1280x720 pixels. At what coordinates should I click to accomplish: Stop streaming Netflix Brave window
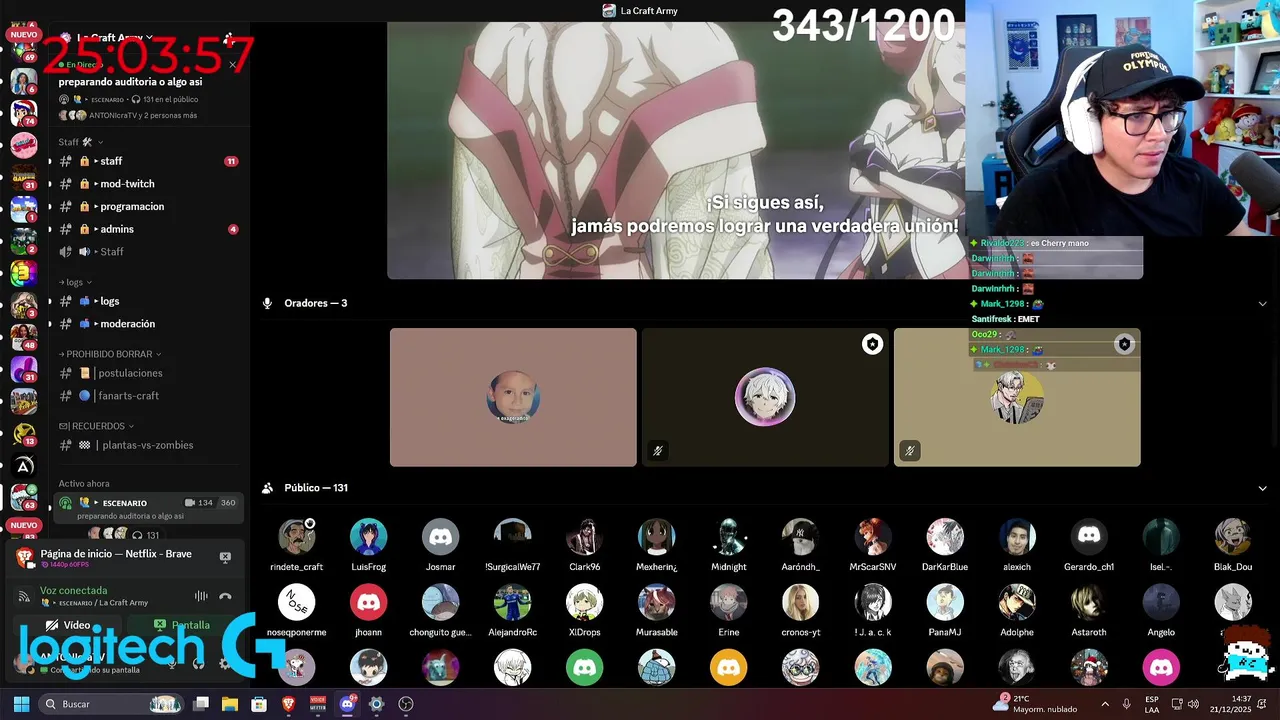[x=225, y=557]
